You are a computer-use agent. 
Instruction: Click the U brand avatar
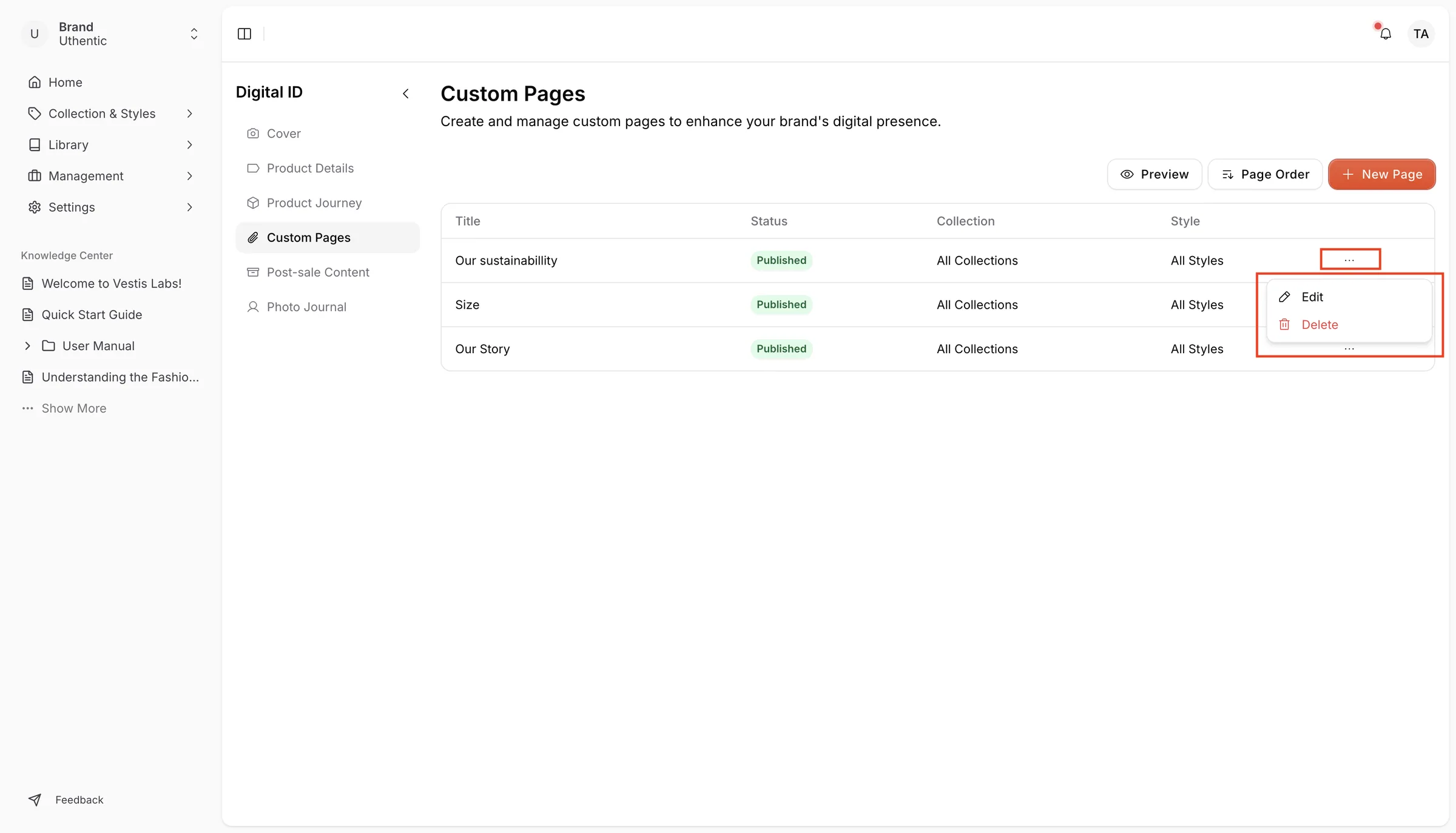click(x=35, y=34)
